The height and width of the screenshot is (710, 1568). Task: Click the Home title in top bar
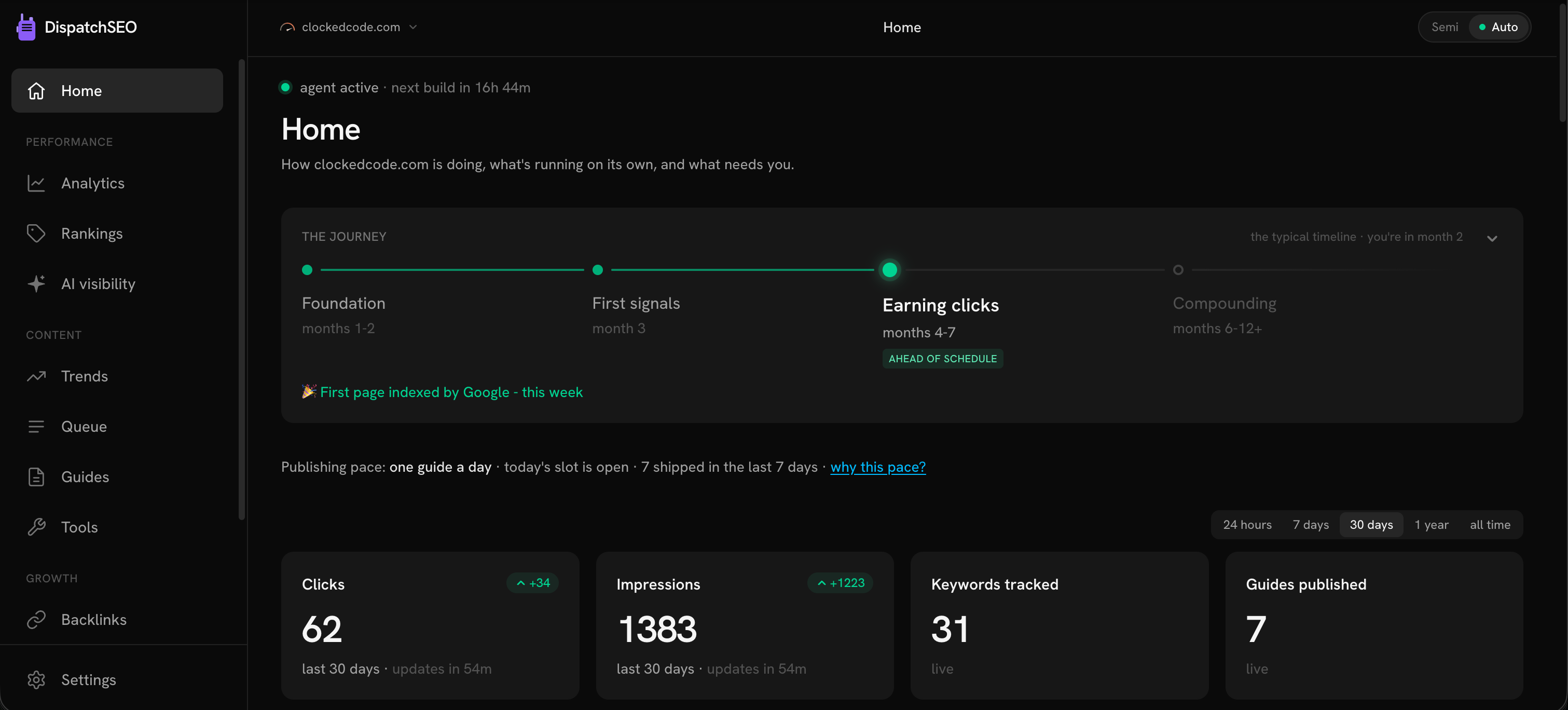click(x=901, y=28)
